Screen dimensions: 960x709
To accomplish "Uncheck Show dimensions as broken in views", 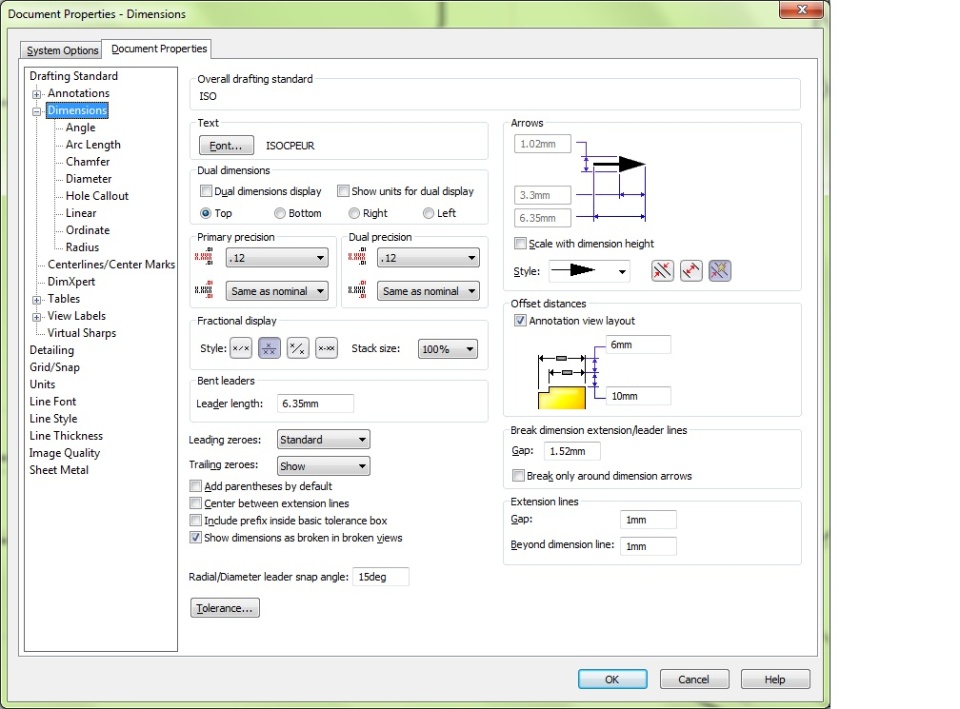I will point(195,538).
